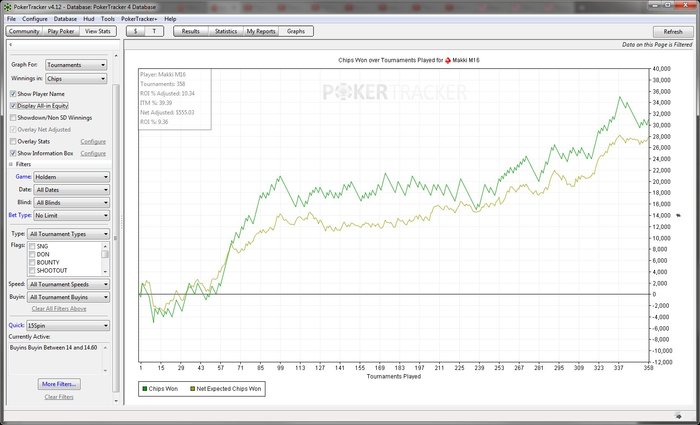Viewport: 700px width, 425px height.
Task: Click Clear All Filters Above link
Action: pyautogui.click(x=59, y=309)
